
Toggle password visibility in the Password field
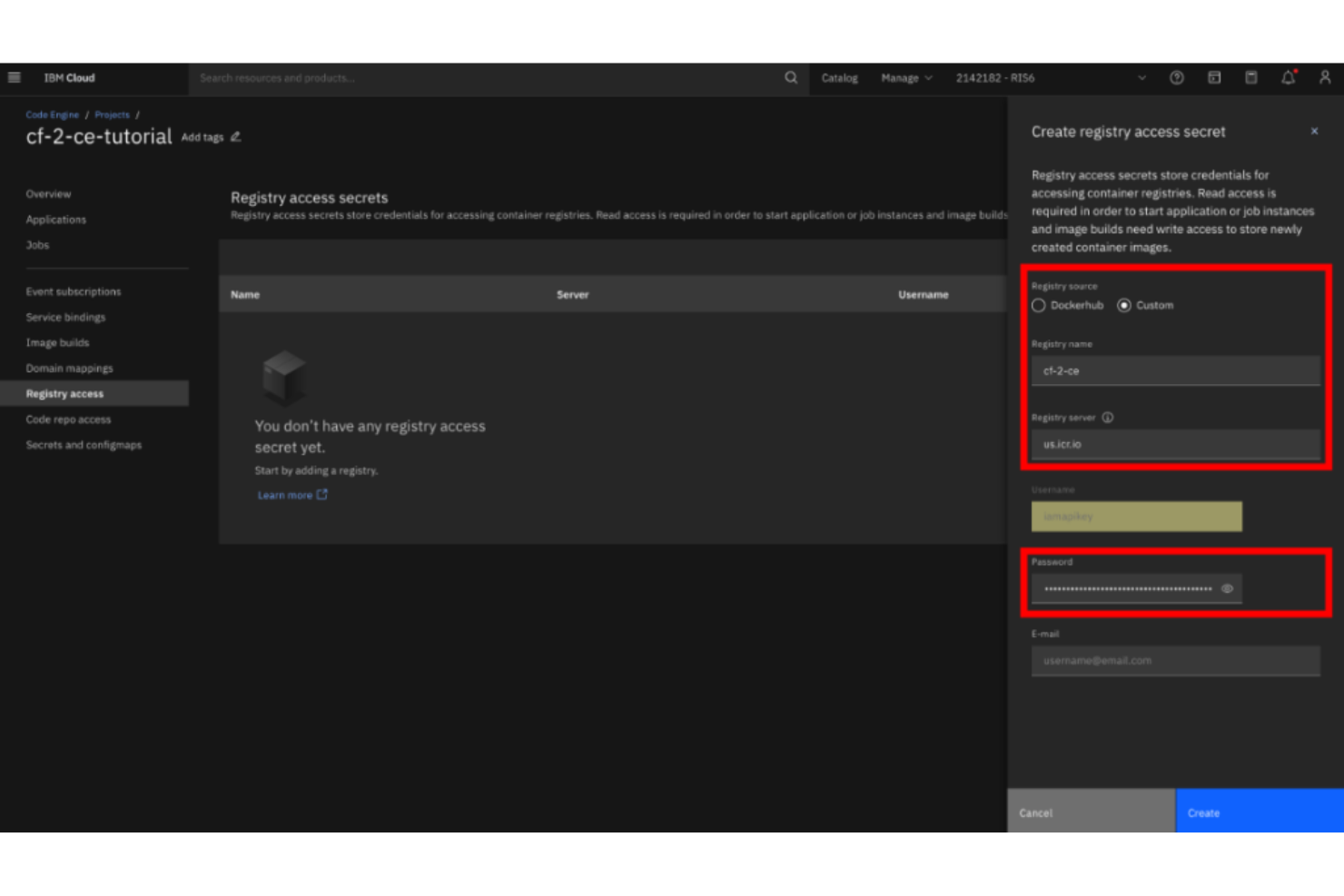coord(1228,588)
